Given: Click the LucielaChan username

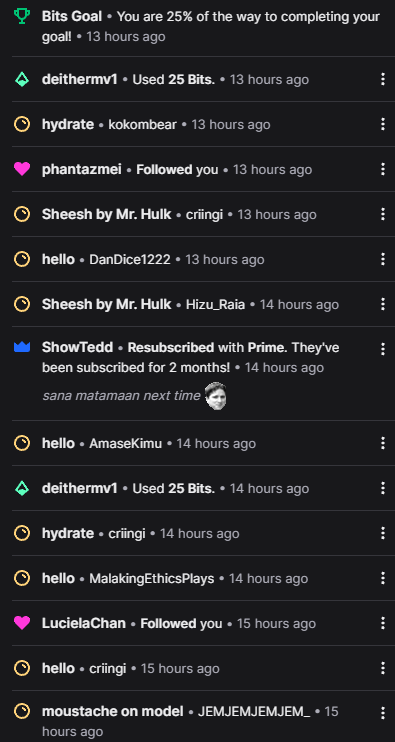Looking at the screenshot, I should point(84,623).
